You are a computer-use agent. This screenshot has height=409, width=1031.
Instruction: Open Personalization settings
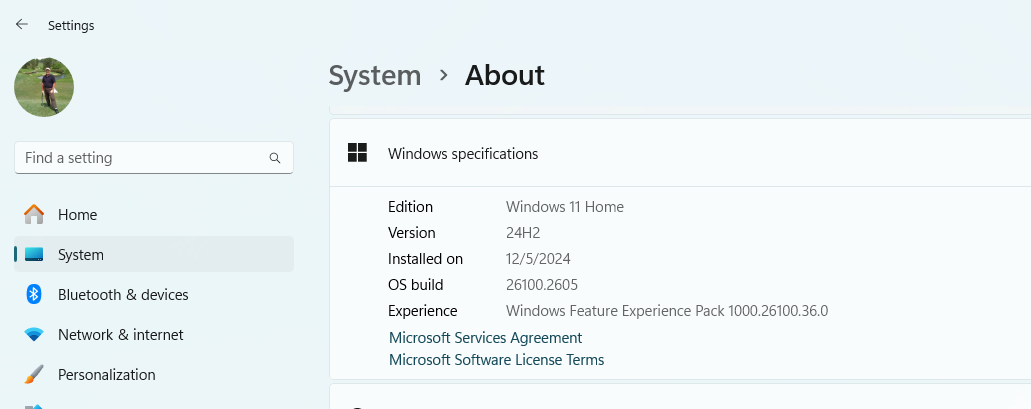click(154, 375)
